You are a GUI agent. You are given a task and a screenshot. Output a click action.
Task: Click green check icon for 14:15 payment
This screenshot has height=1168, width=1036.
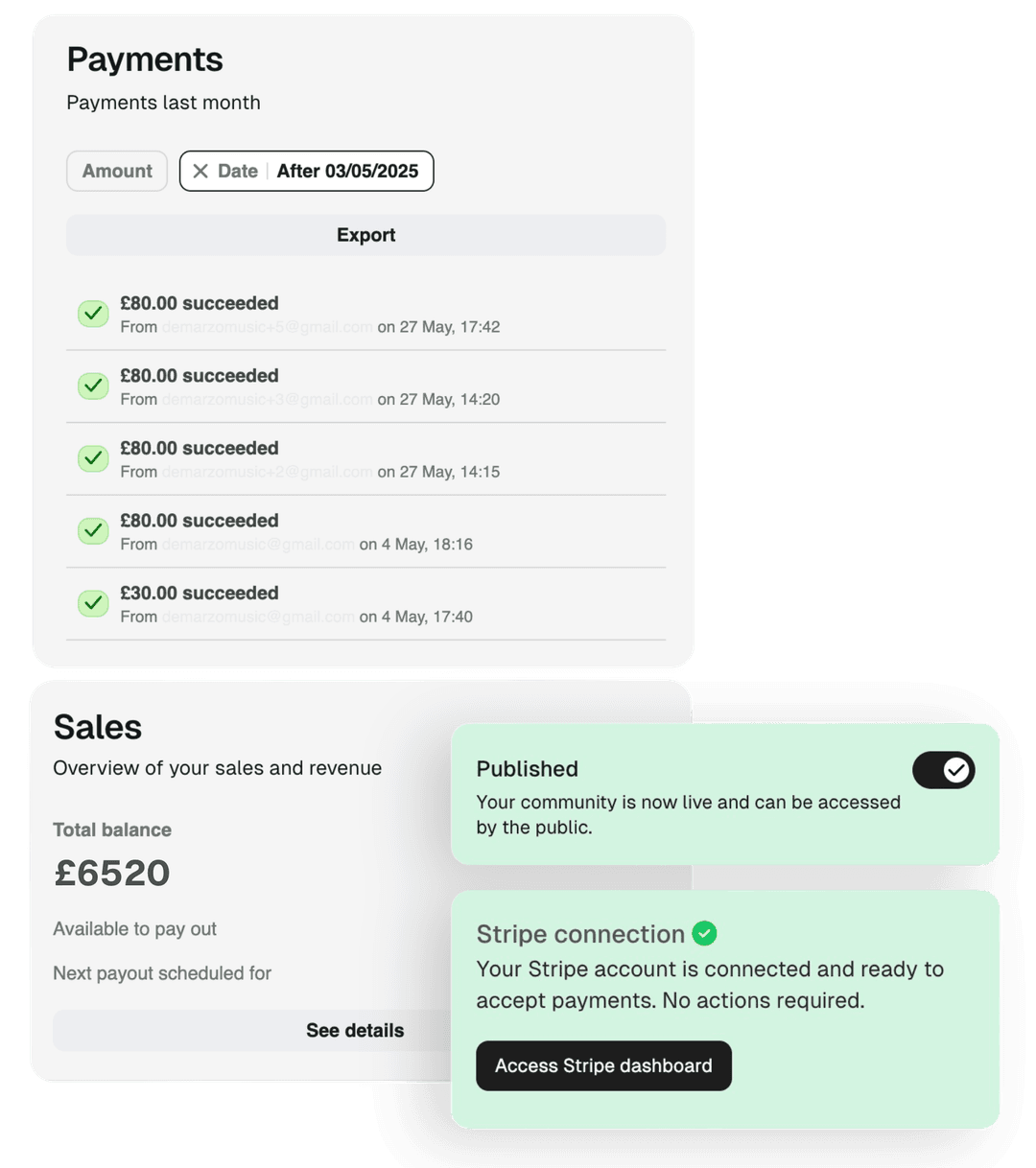(x=93, y=458)
